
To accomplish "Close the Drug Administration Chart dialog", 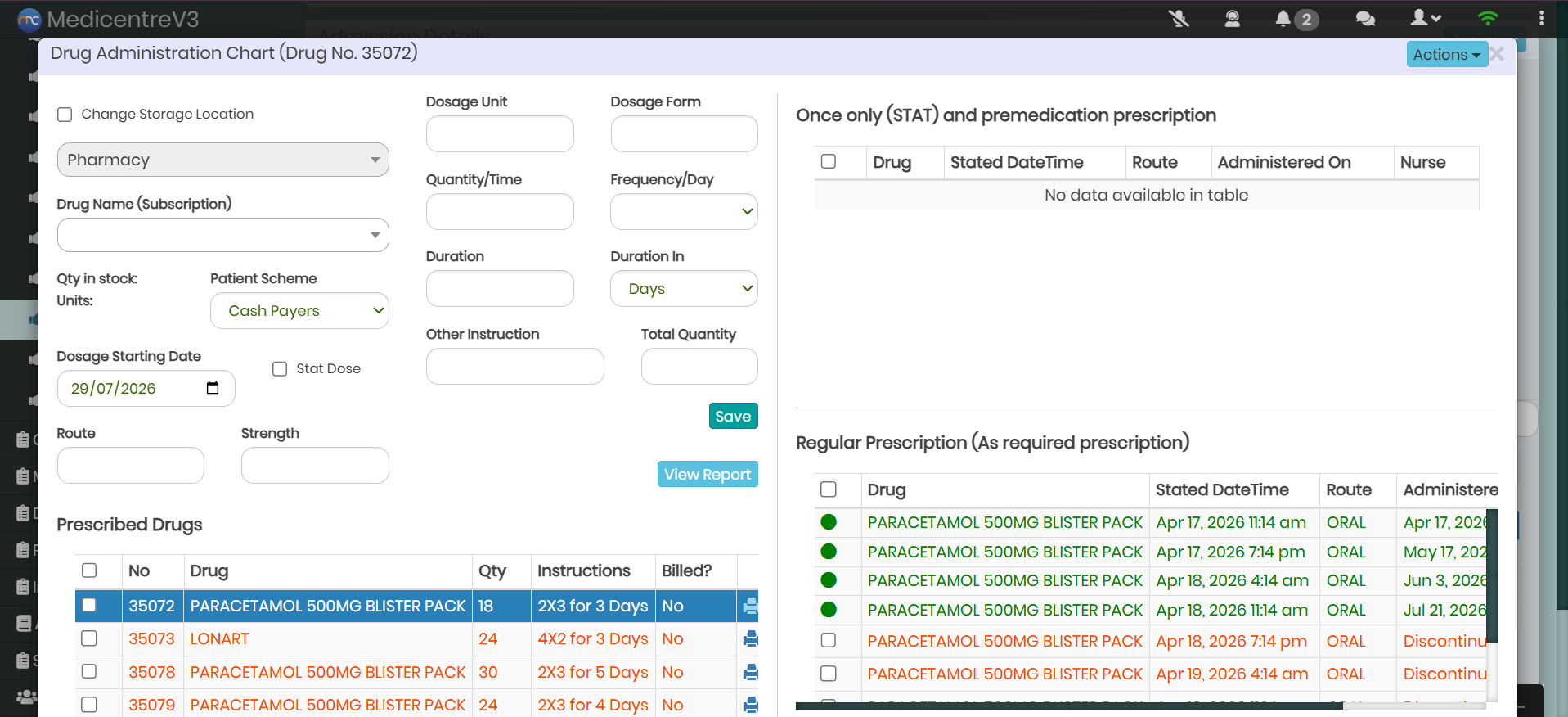I will coord(1498,54).
